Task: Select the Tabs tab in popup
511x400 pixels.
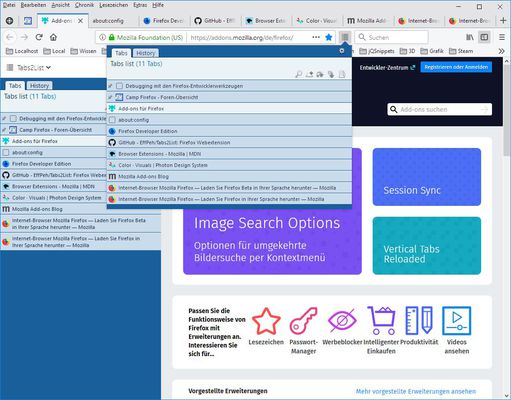Action: (121, 53)
